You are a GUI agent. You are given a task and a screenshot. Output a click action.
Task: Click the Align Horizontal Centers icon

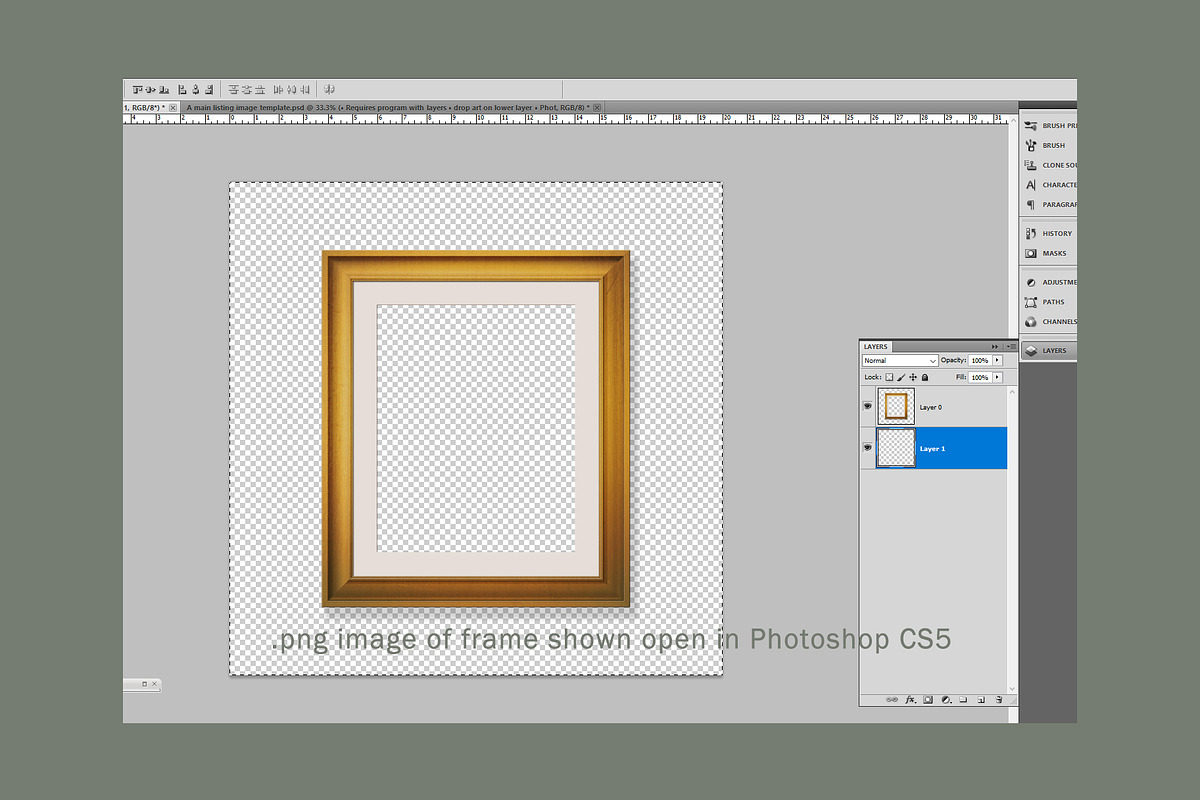tap(196, 89)
